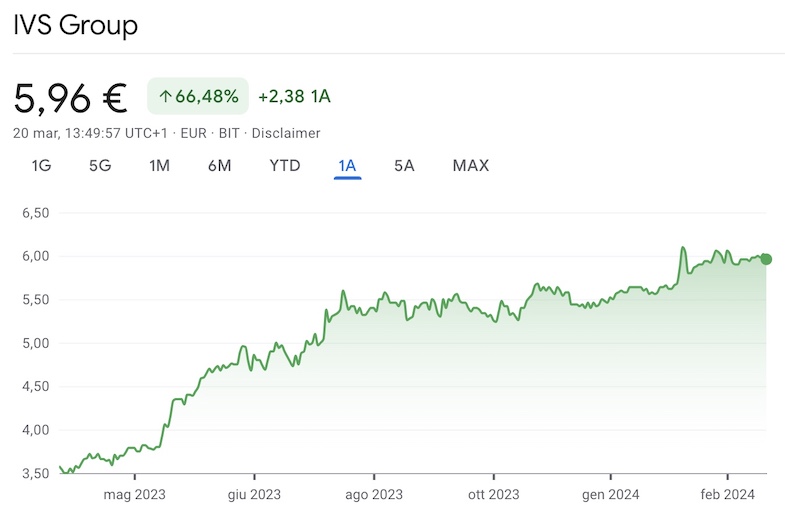Click the 5,00 y-axis value
Viewport: 785px width, 519px height.
click(x=36, y=343)
